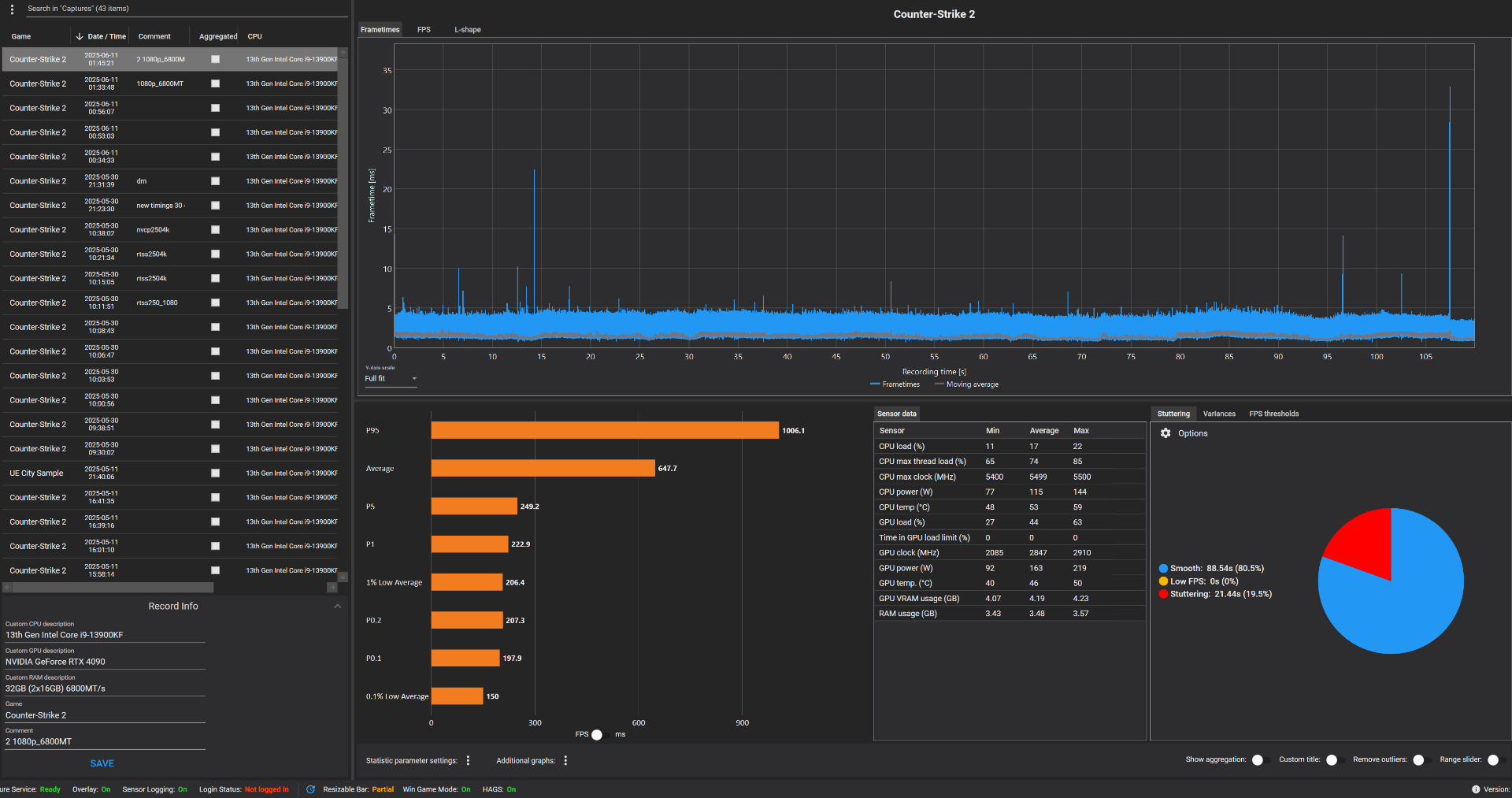Edit the Custom GPU description field
The width and height of the screenshot is (1512, 798).
tap(105, 662)
